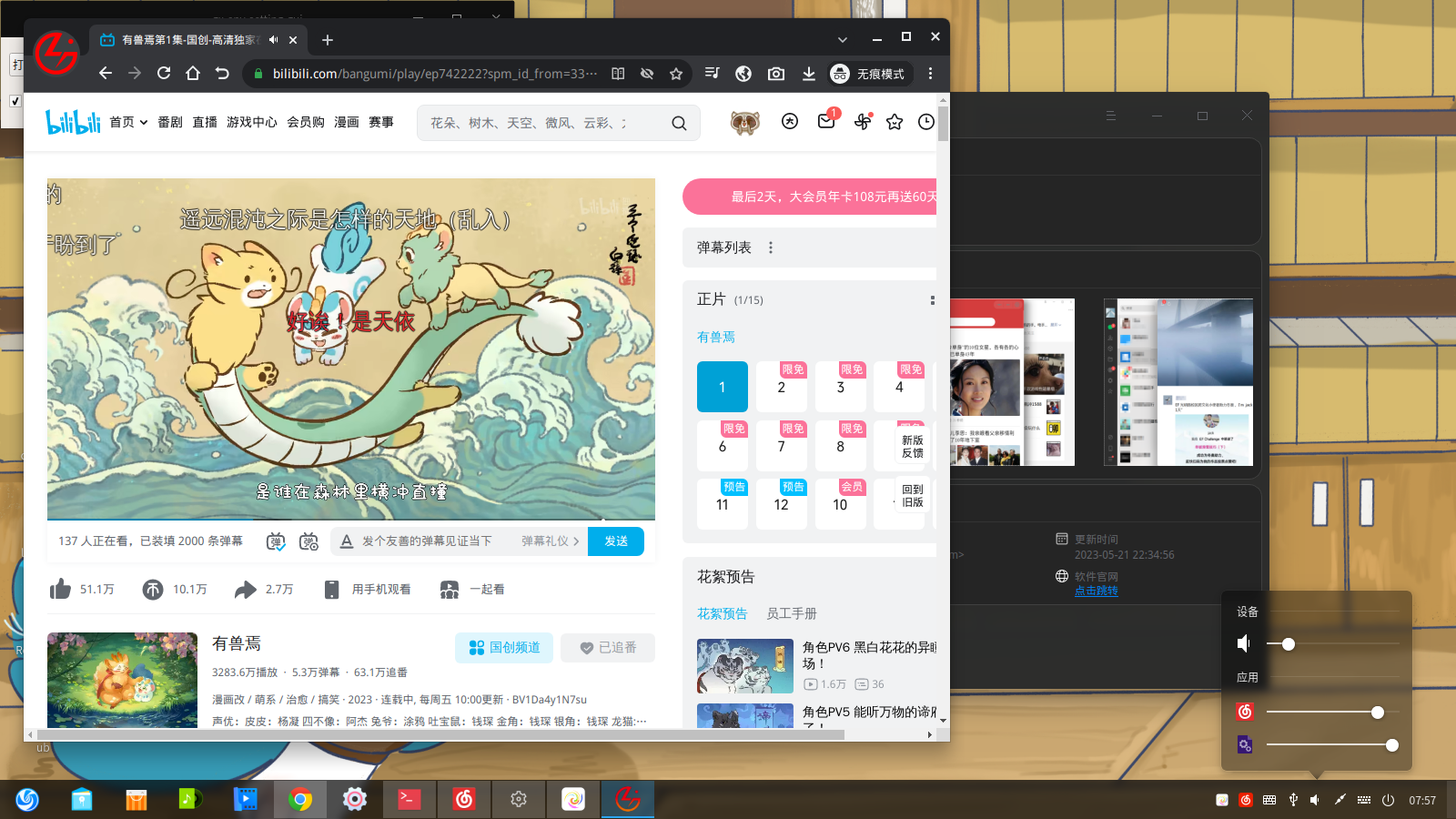
Task: Mute the tab audio speaker icon
Action: point(274,40)
